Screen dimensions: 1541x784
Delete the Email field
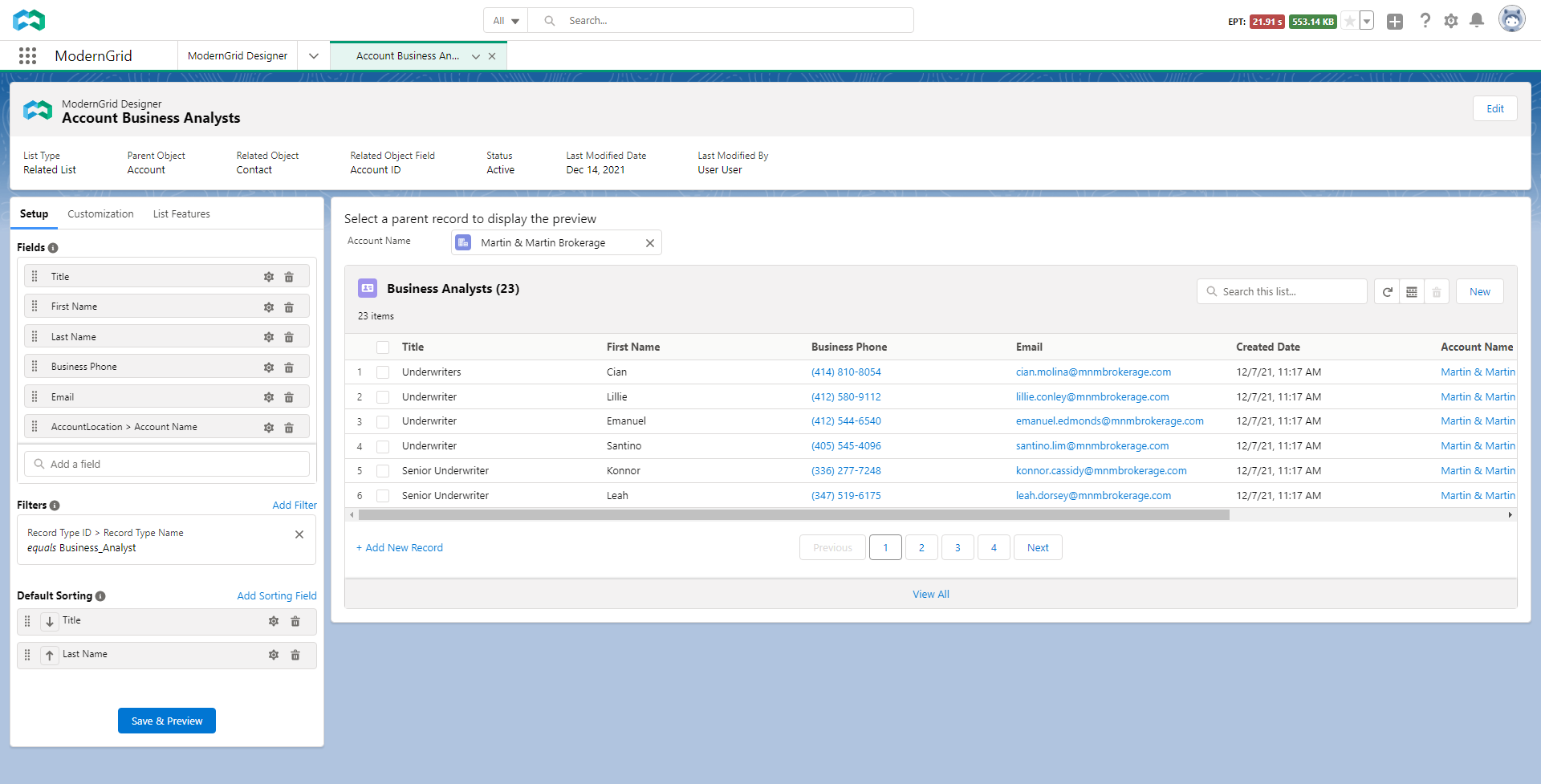(289, 397)
